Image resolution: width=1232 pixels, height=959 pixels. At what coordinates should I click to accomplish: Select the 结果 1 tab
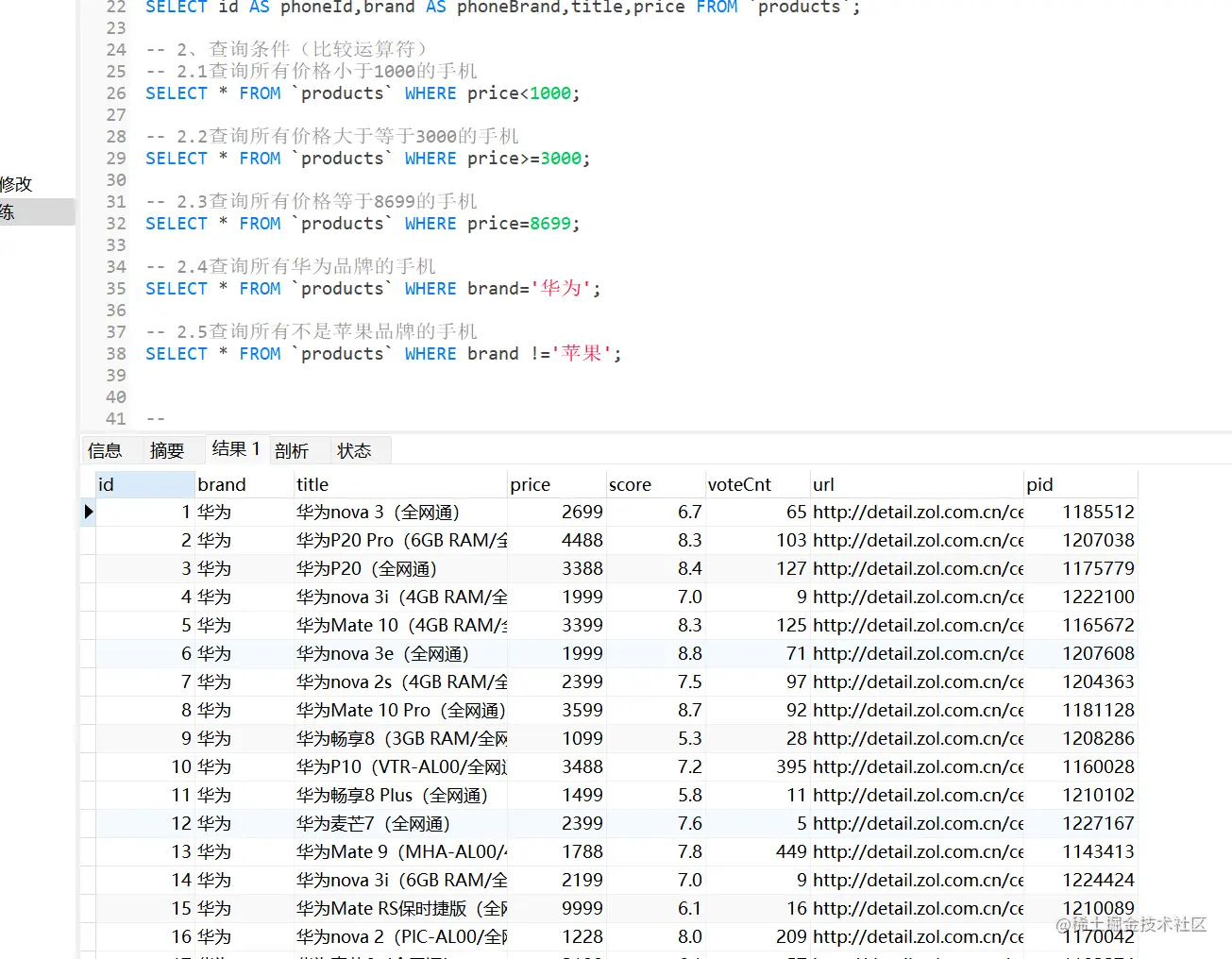tap(236, 449)
